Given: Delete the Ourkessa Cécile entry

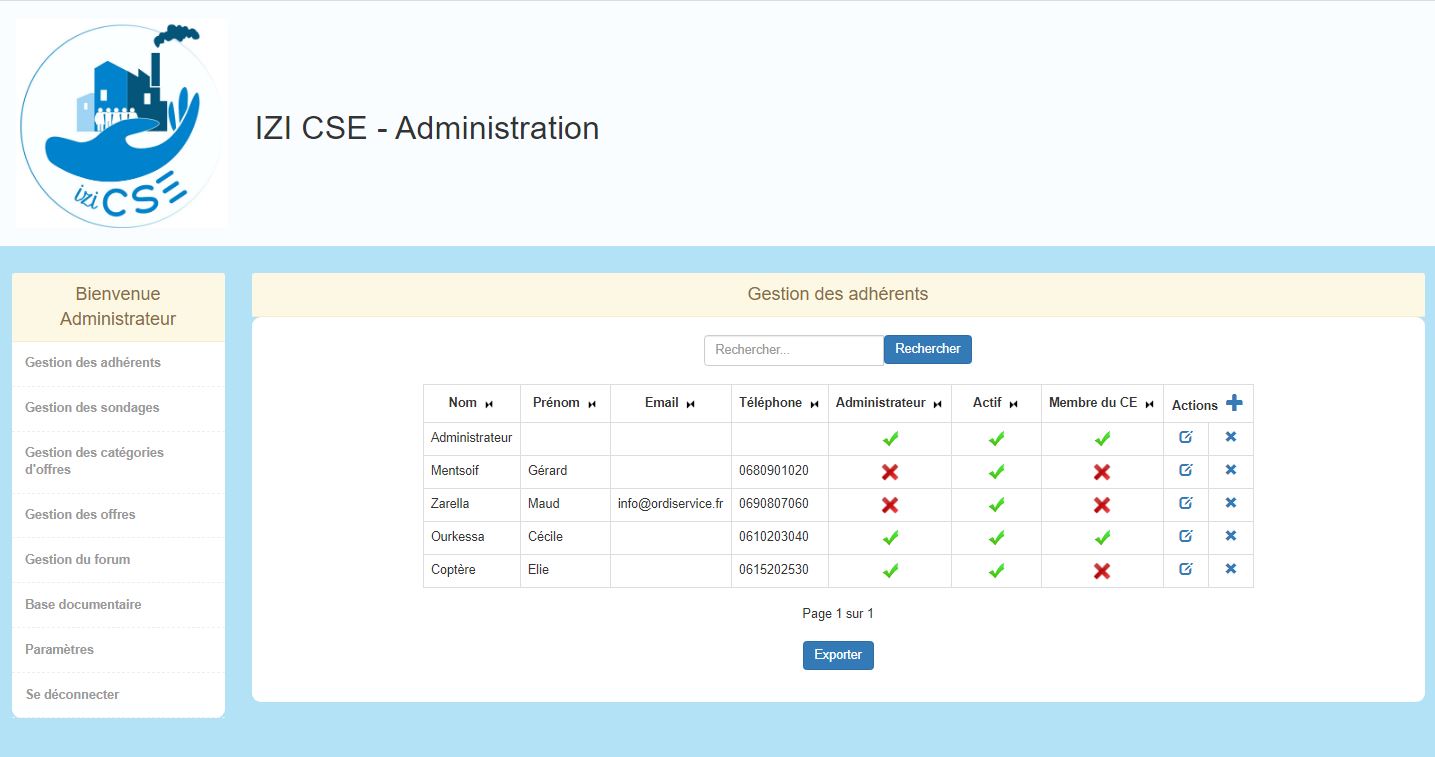Looking at the screenshot, I should pyautogui.click(x=1231, y=536).
